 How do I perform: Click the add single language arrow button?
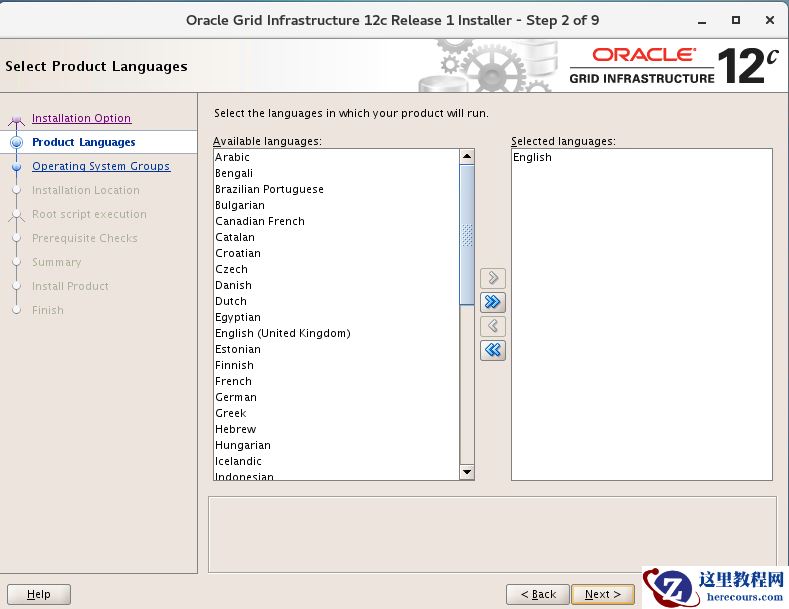coord(493,278)
